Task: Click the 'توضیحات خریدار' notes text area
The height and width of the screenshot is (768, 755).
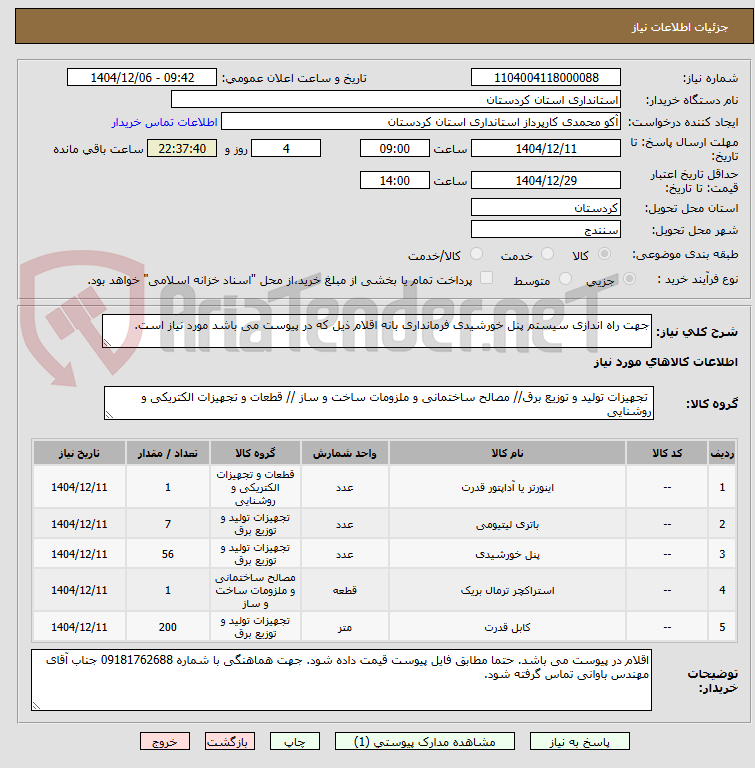Action: 341,680
